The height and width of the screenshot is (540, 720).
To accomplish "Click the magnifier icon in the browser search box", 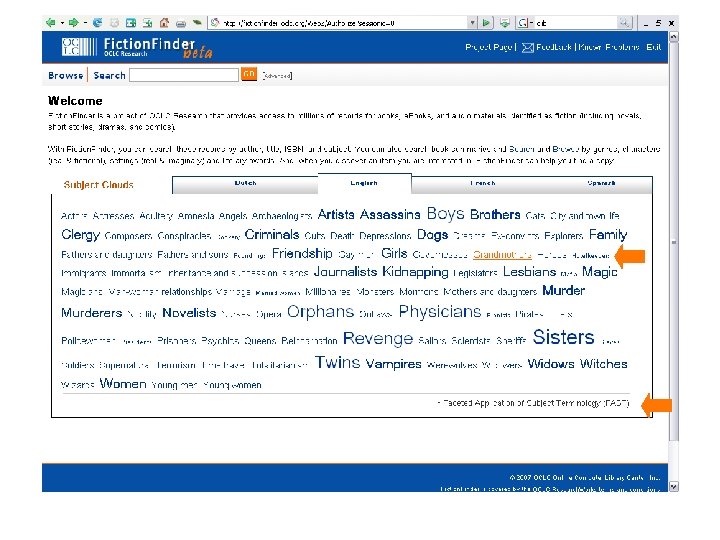I will pyautogui.click(x=624, y=22).
